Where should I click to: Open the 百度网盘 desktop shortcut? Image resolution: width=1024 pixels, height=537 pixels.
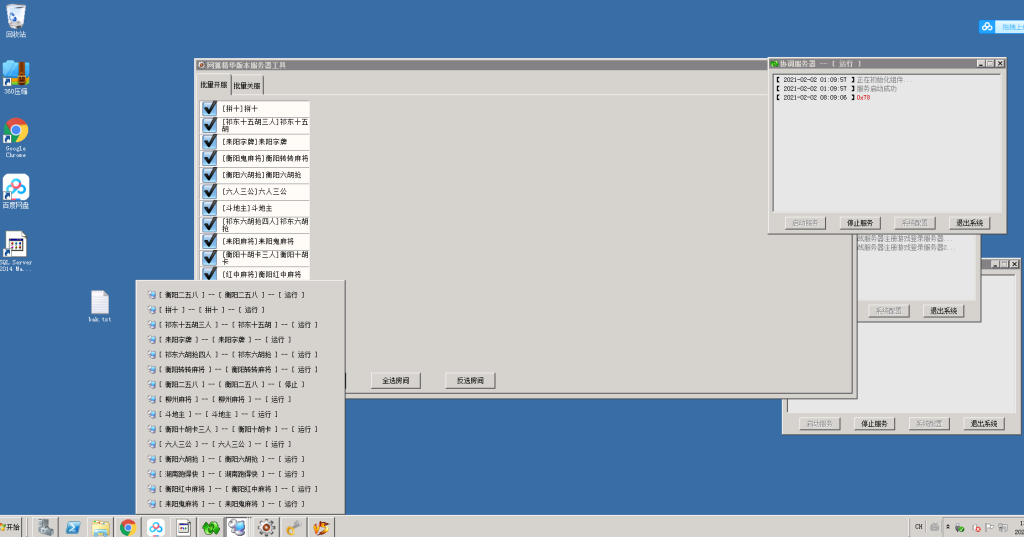tap(16, 191)
